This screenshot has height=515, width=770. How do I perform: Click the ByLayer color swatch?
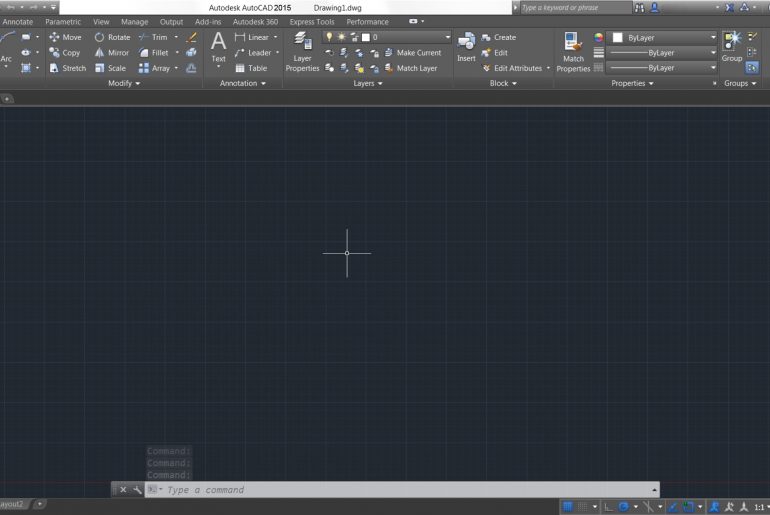click(x=617, y=37)
